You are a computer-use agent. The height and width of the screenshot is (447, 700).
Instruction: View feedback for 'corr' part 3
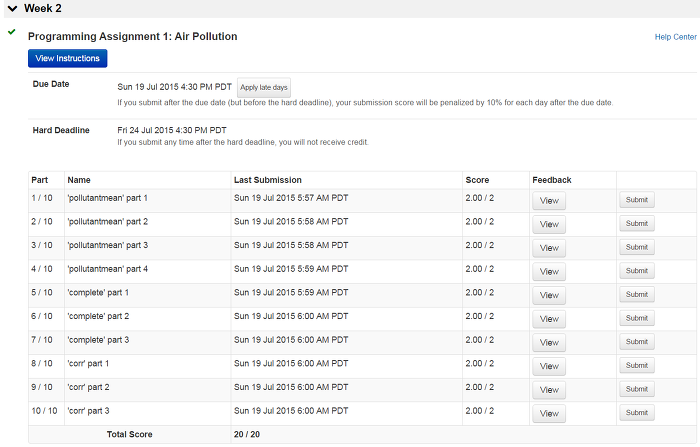coord(549,414)
